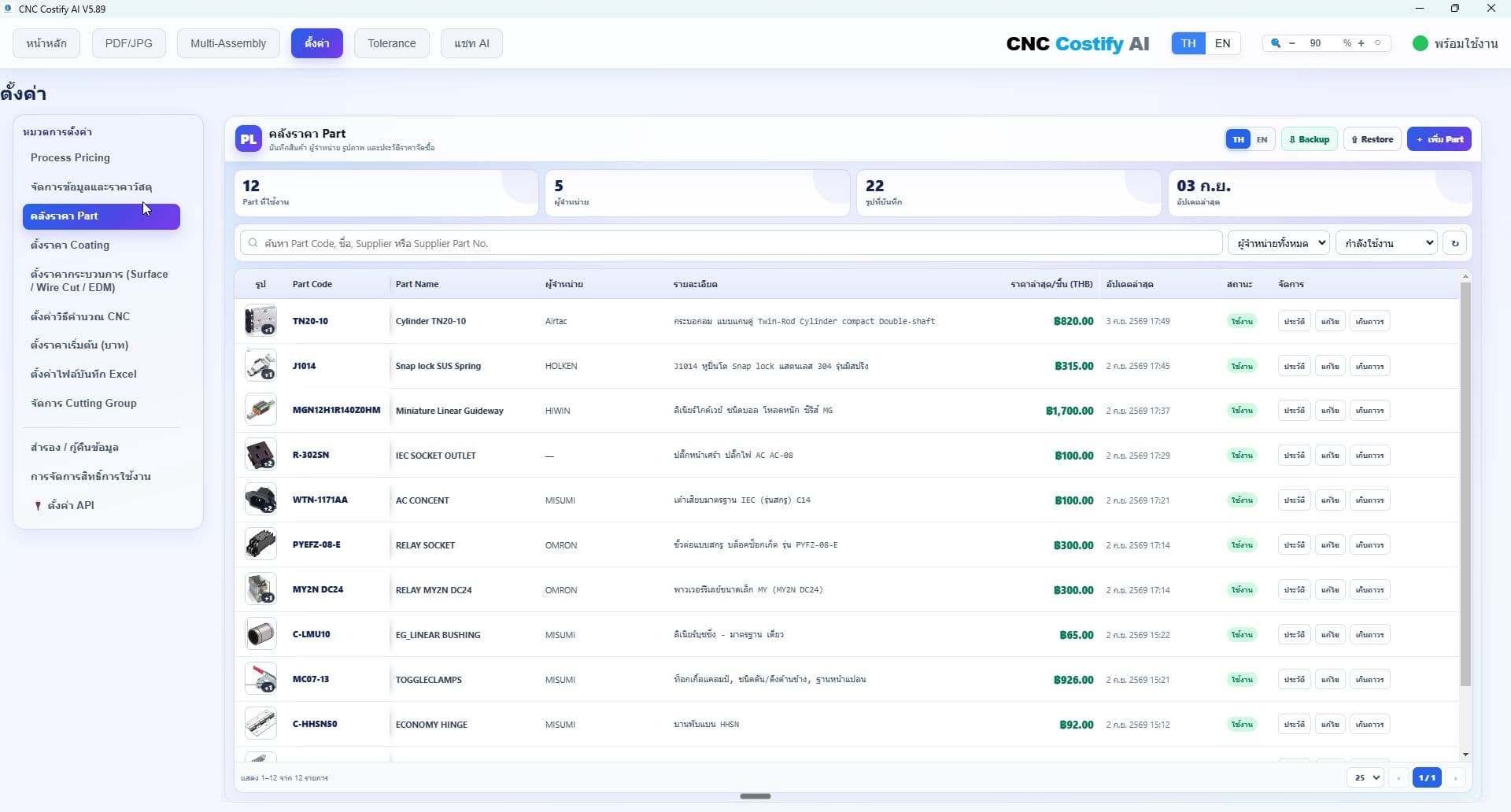The width and height of the screenshot is (1511, 812).
Task: Open the หน้าหลัก home tab
Action: pyautogui.click(x=46, y=43)
